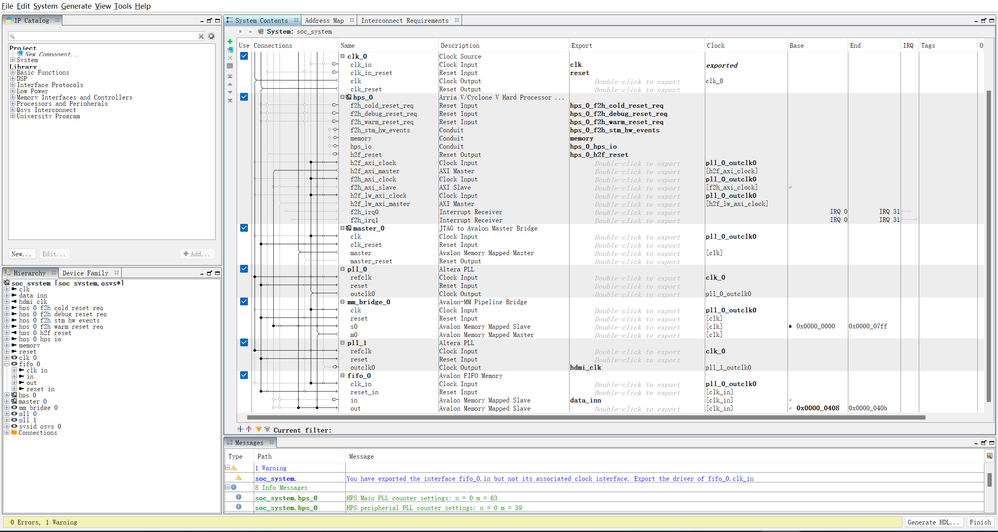Expand Basic Functions in the IP Catalog library

pyautogui.click(x=13, y=73)
